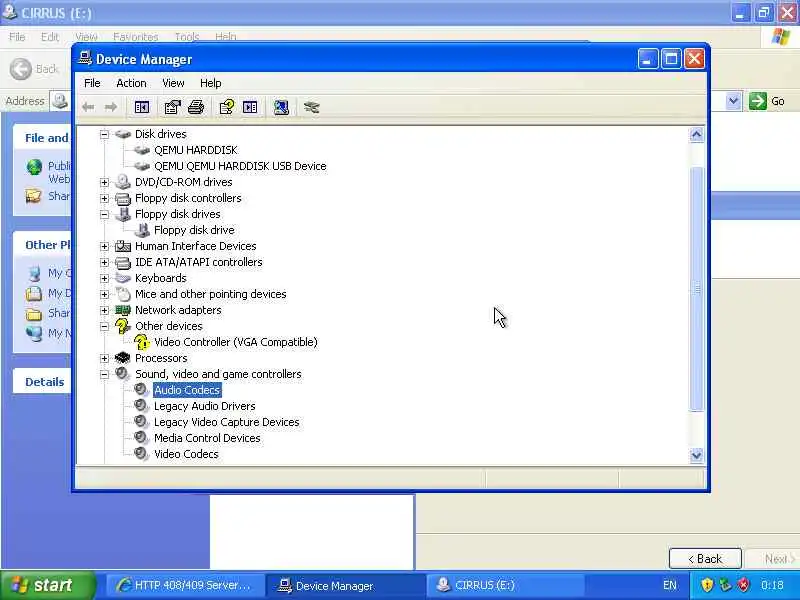This screenshot has width=800, height=600.
Task: Expand the IDE ATA/ATAPI controllers node
Action: tap(105, 263)
